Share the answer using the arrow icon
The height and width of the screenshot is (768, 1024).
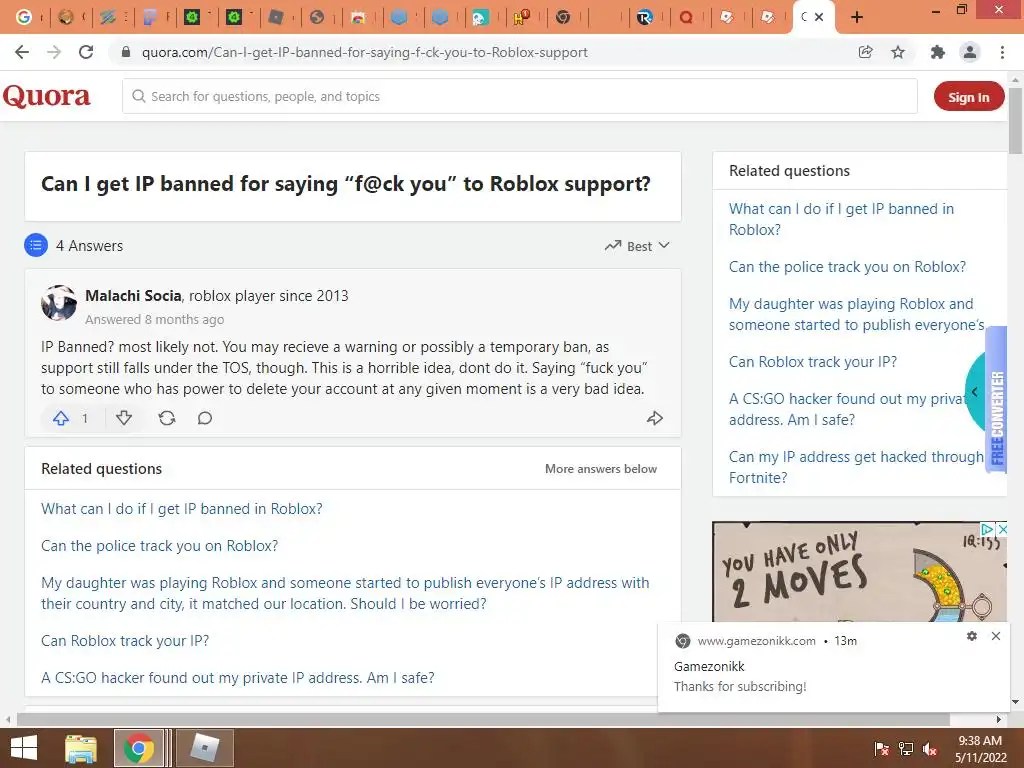point(654,418)
